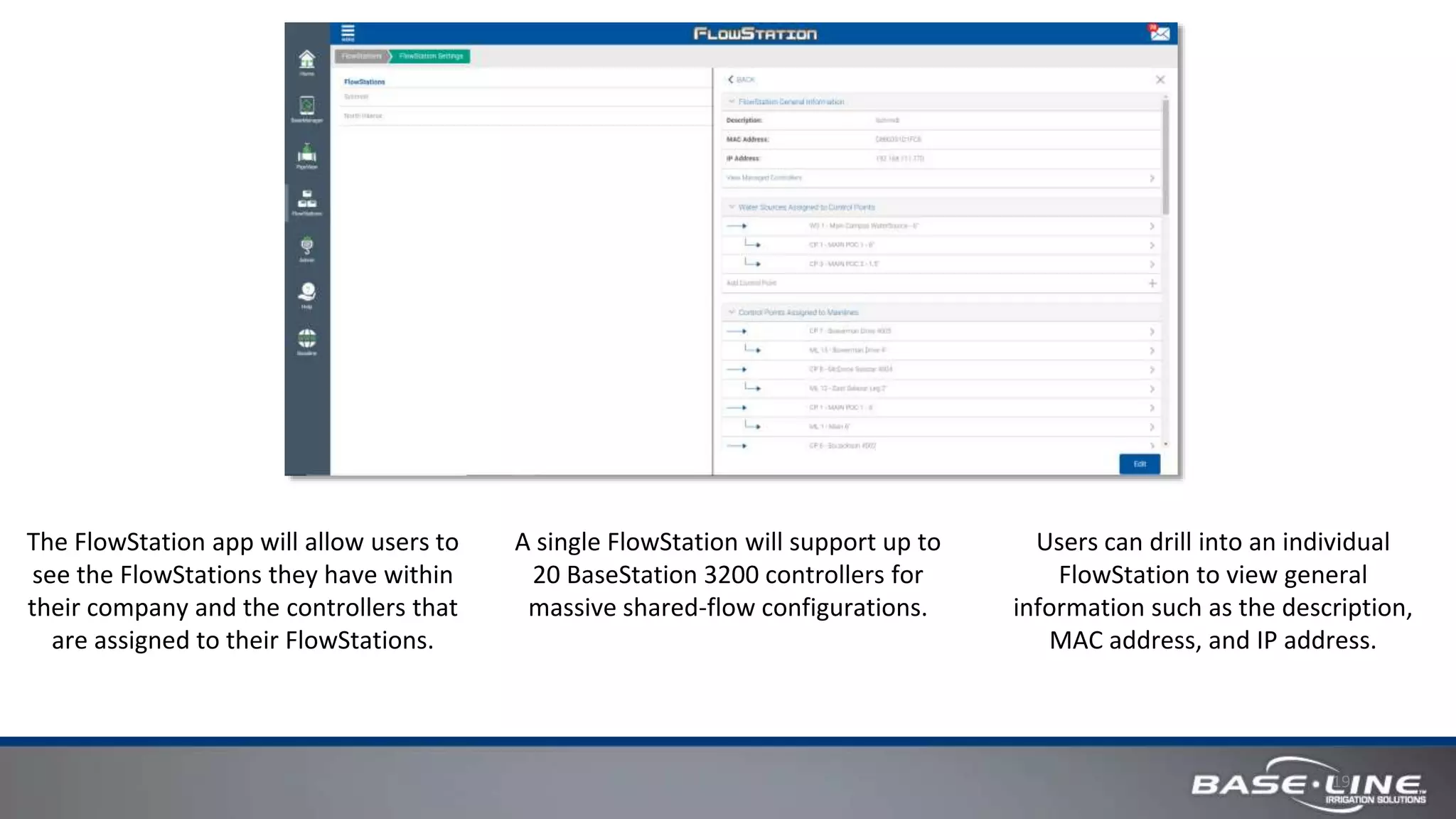Click the IP Address value

click(899, 159)
